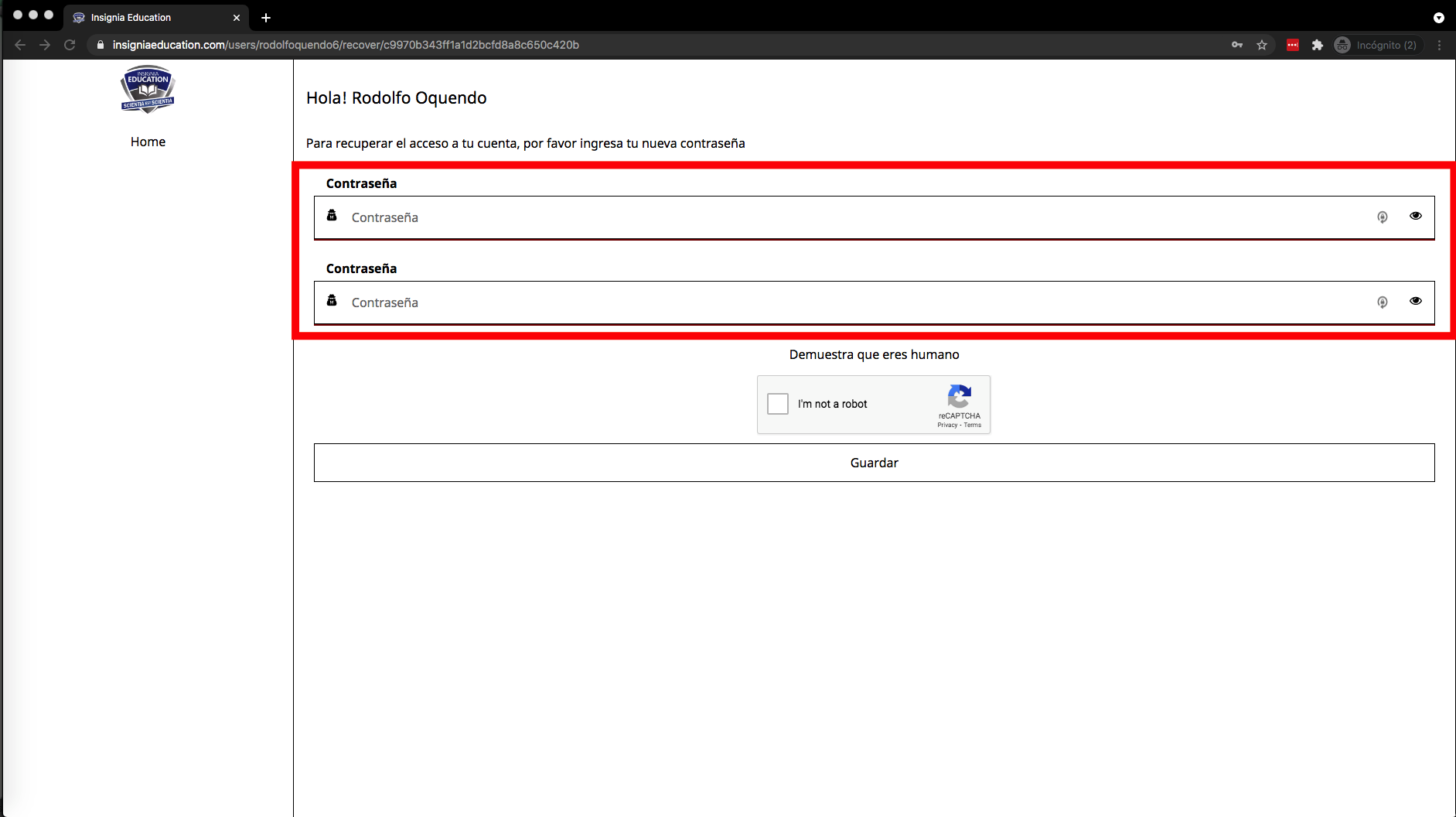Image resolution: width=1456 pixels, height=817 pixels.
Task: Open the saved passwords key icon
Action: click(x=1237, y=45)
